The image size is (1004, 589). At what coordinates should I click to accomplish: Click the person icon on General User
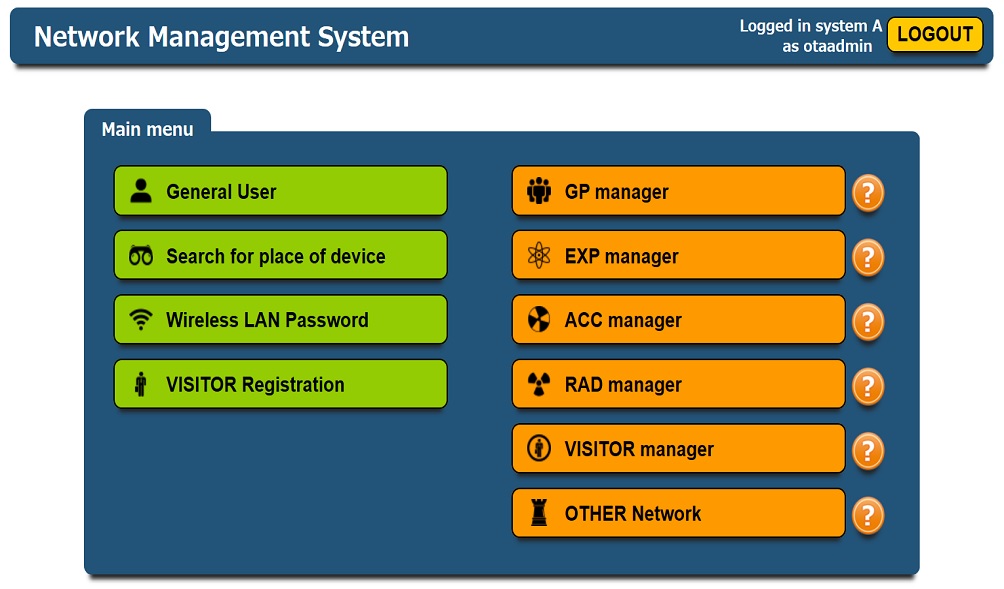(x=141, y=191)
